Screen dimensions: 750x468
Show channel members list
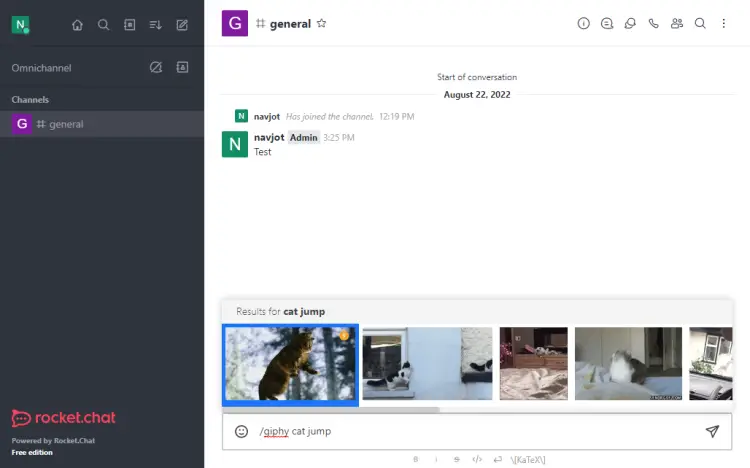[677, 24]
